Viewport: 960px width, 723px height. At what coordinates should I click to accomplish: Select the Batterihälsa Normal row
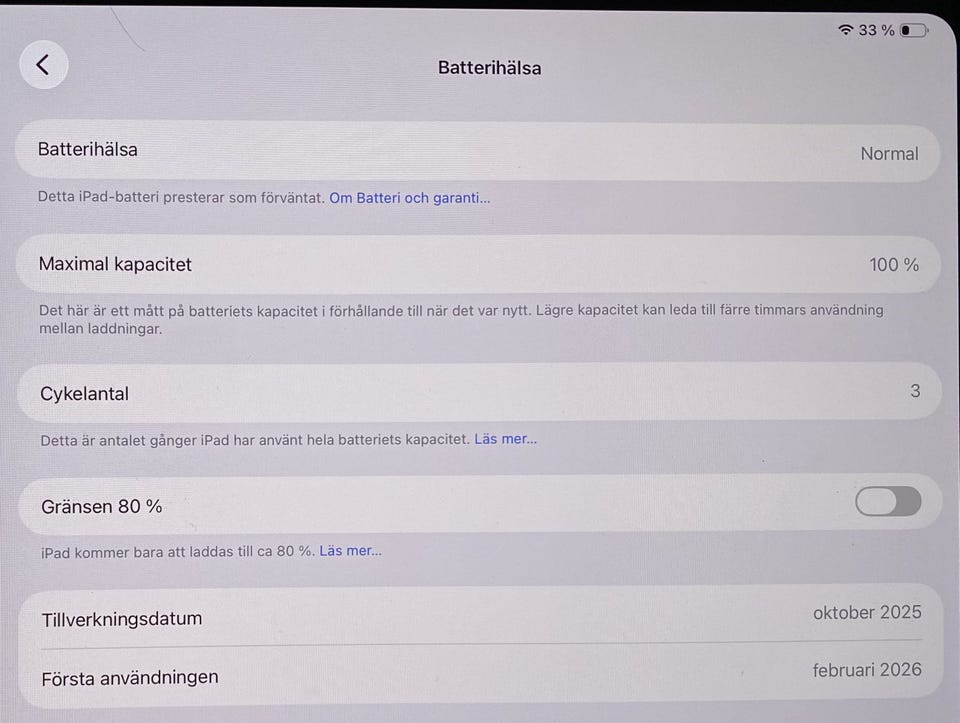[x=478, y=152]
